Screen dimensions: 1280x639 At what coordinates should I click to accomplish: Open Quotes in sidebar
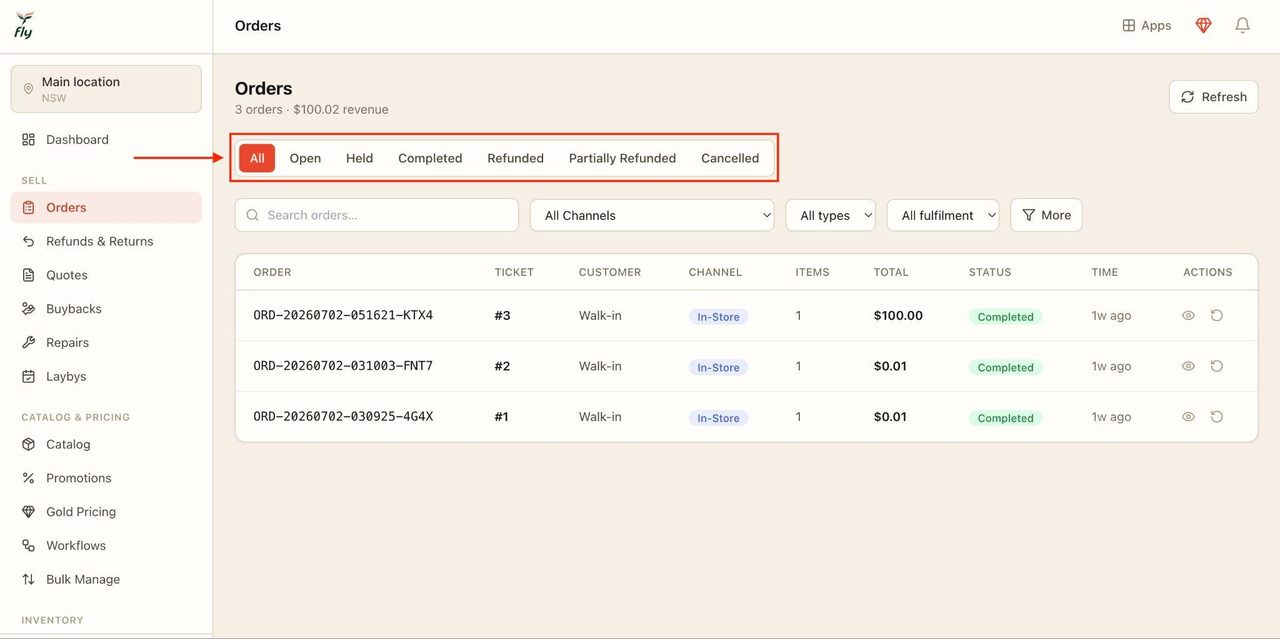106,275
